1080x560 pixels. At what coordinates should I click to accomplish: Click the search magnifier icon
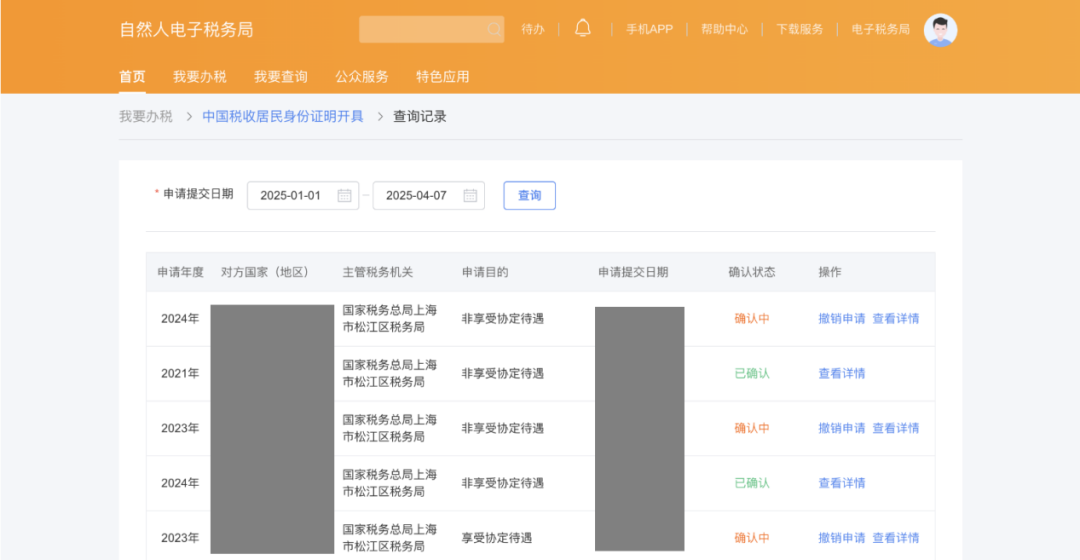494,30
